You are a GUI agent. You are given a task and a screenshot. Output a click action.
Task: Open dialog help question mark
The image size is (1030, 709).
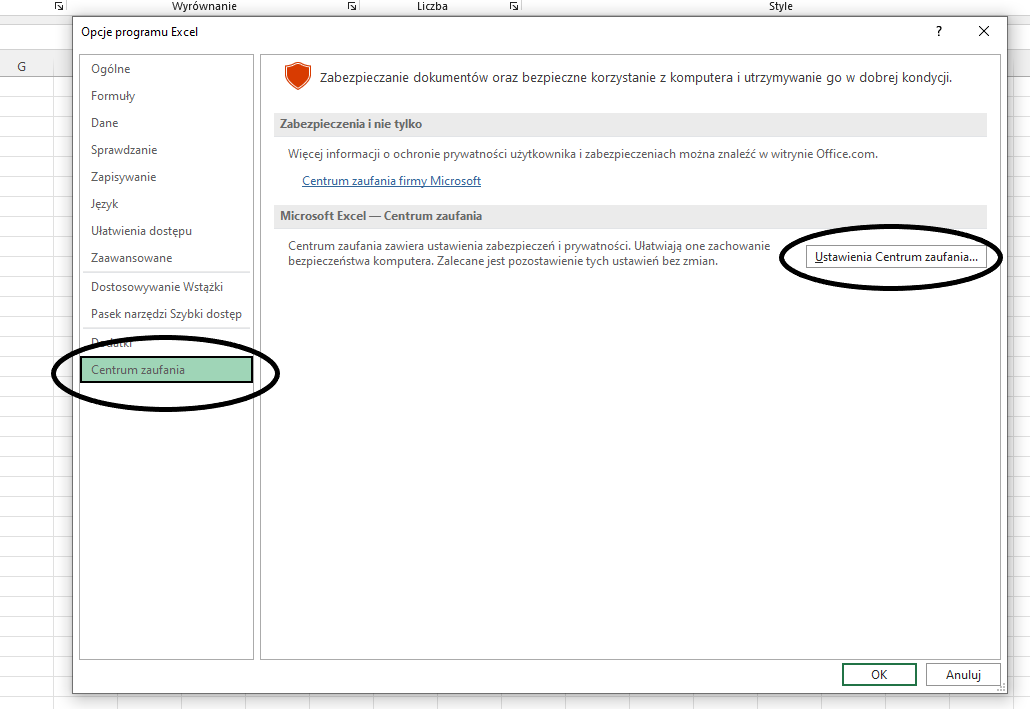(x=939, y=31)
